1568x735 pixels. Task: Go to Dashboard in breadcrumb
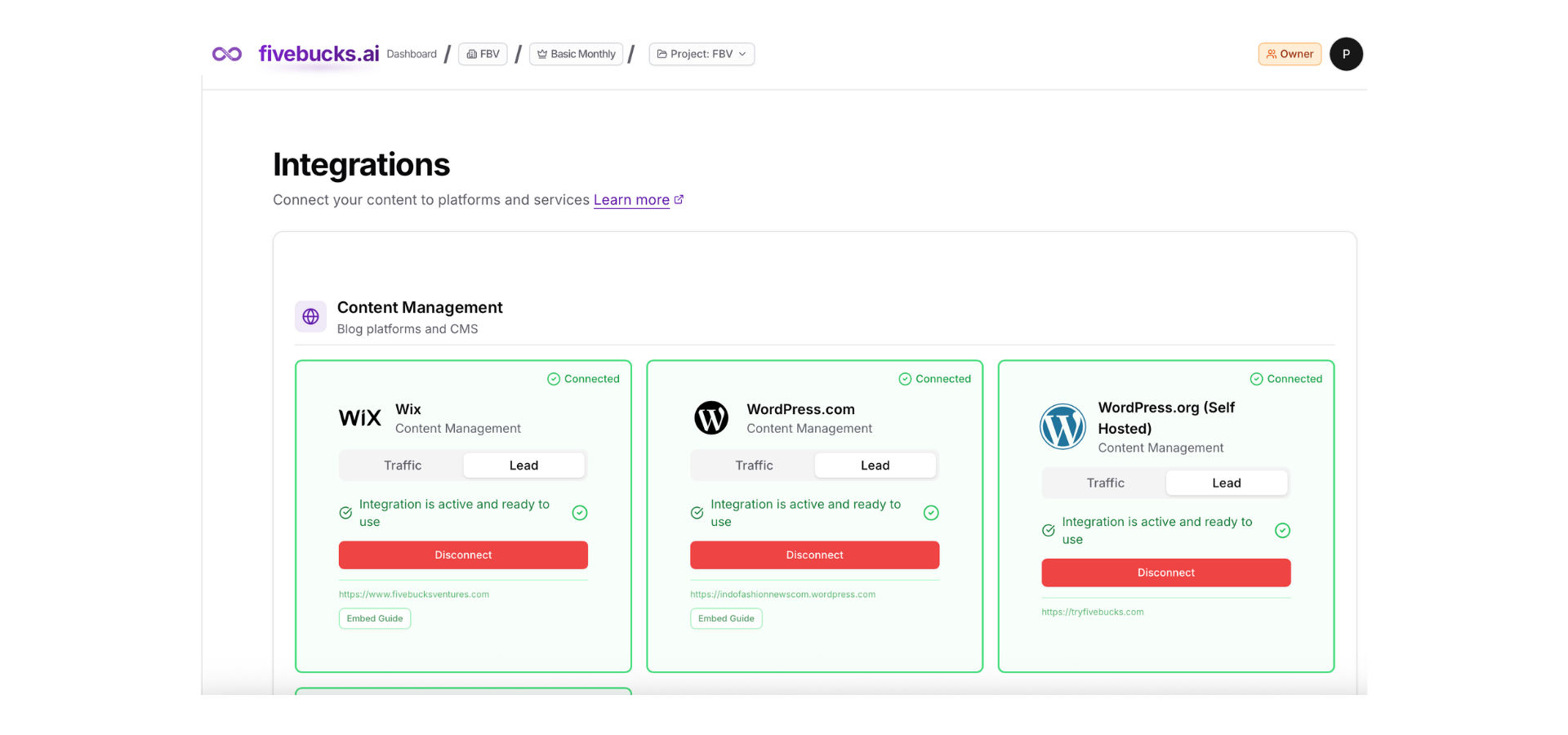(x=412, y=54)
